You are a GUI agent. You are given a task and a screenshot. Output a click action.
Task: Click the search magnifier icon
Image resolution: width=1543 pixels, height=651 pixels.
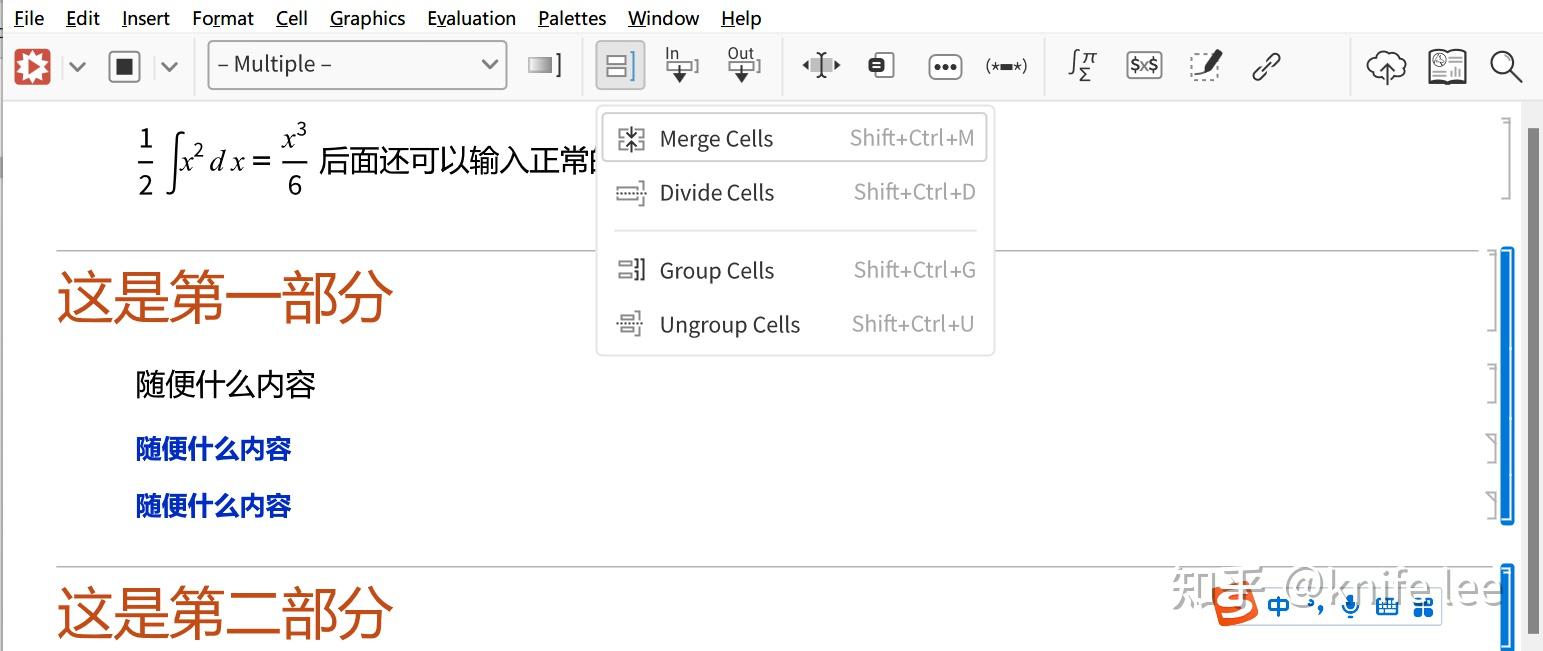click(x=1507, y=67)
